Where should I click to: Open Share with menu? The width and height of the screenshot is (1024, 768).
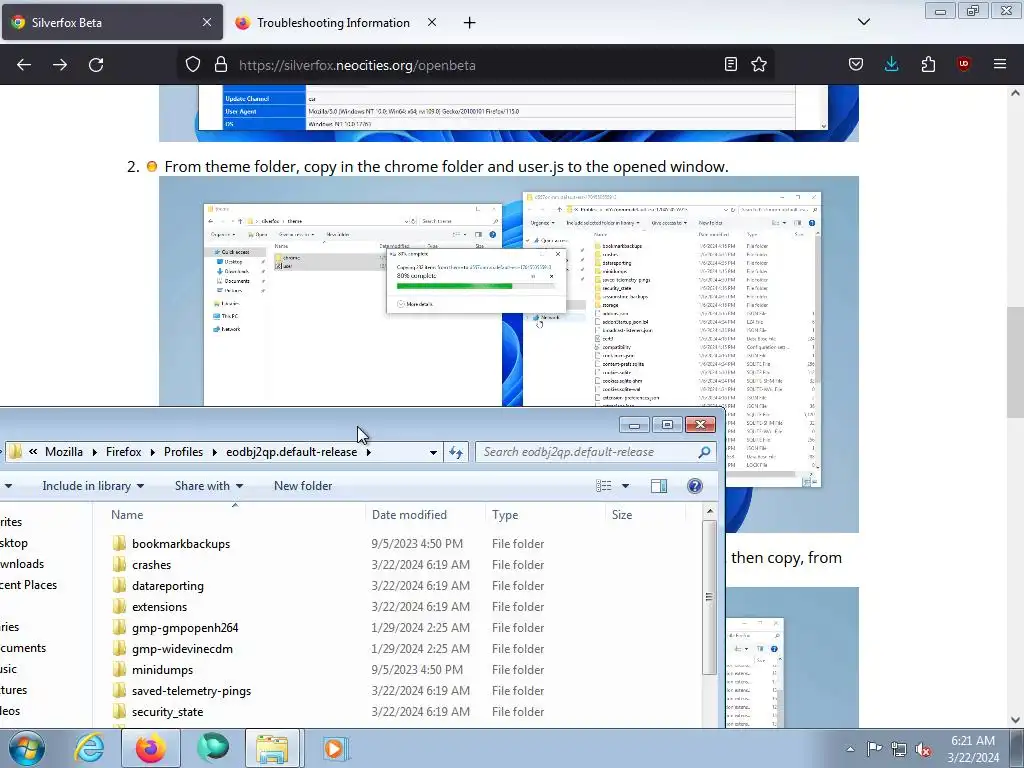pyautogui.click(x=209, y=486)
